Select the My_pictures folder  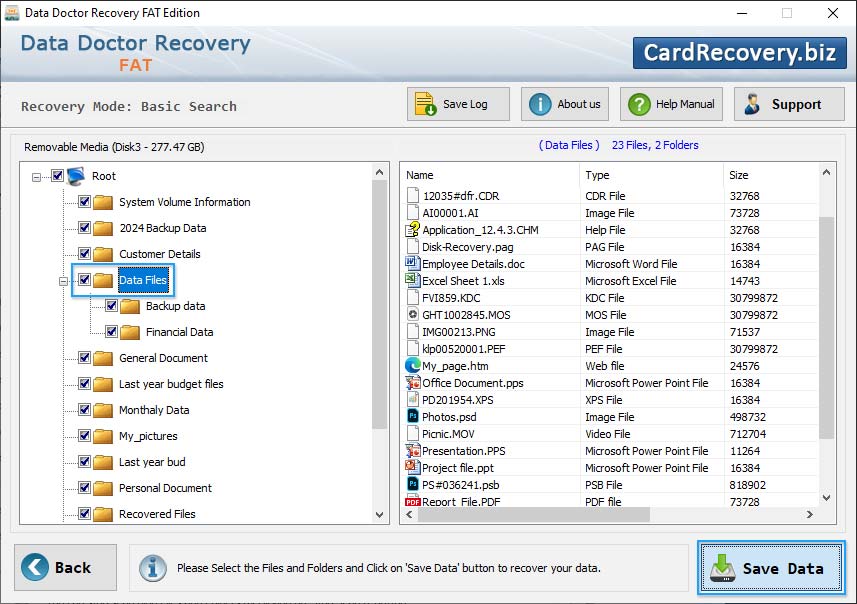click(148, 436)
